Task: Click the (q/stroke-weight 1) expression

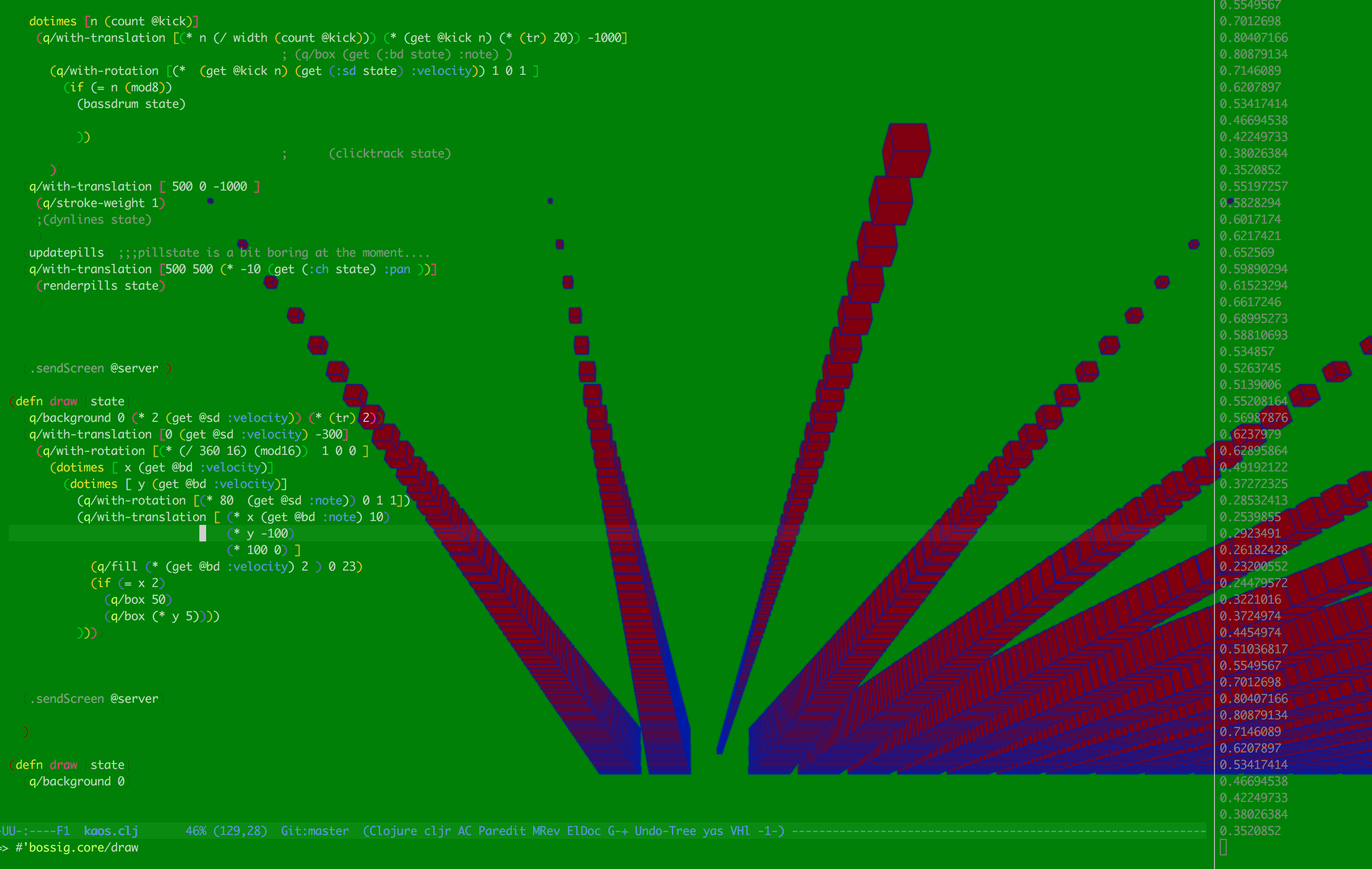Action: coord(101,203)
